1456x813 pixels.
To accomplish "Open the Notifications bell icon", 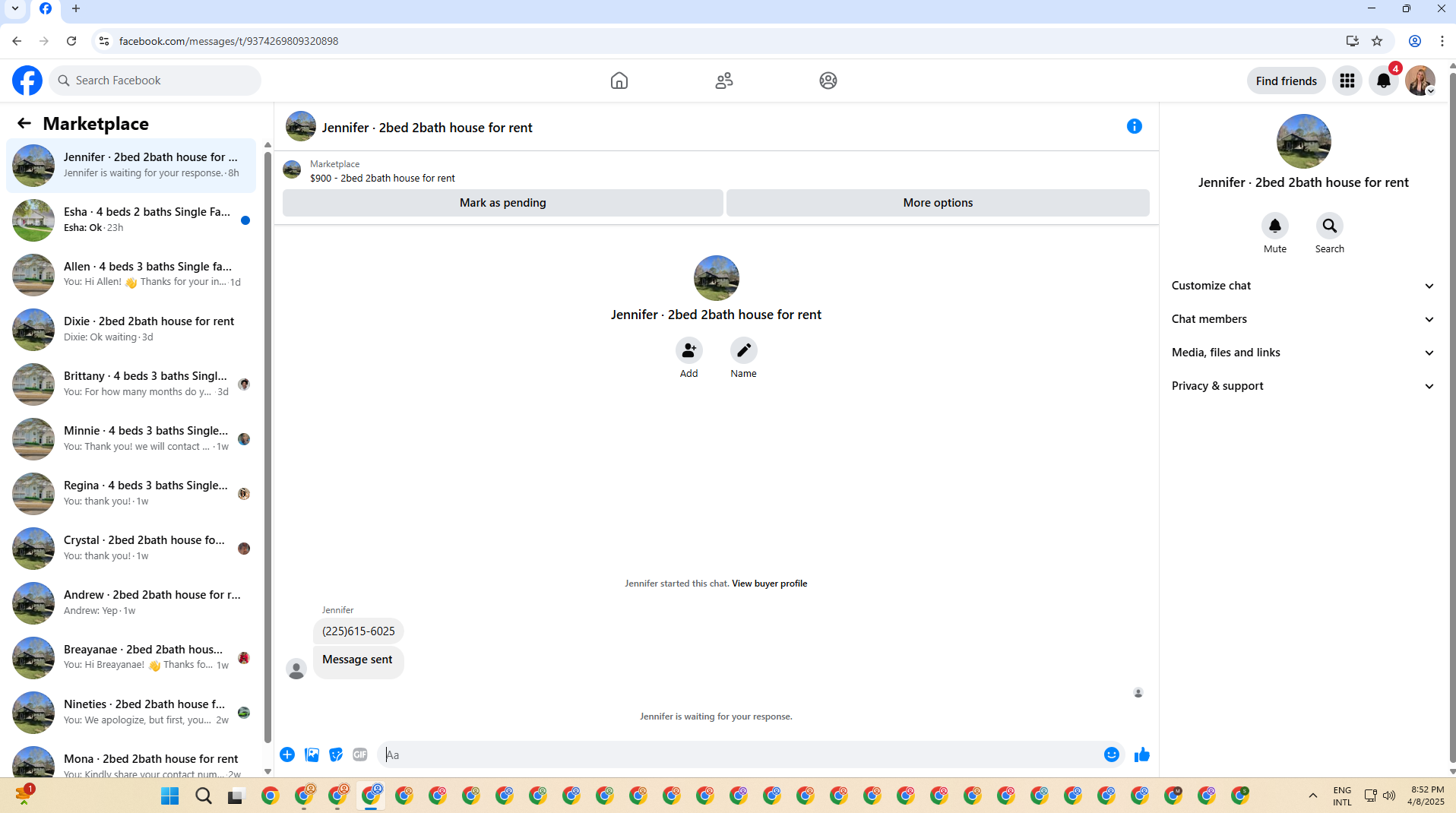I will 1384,81.
